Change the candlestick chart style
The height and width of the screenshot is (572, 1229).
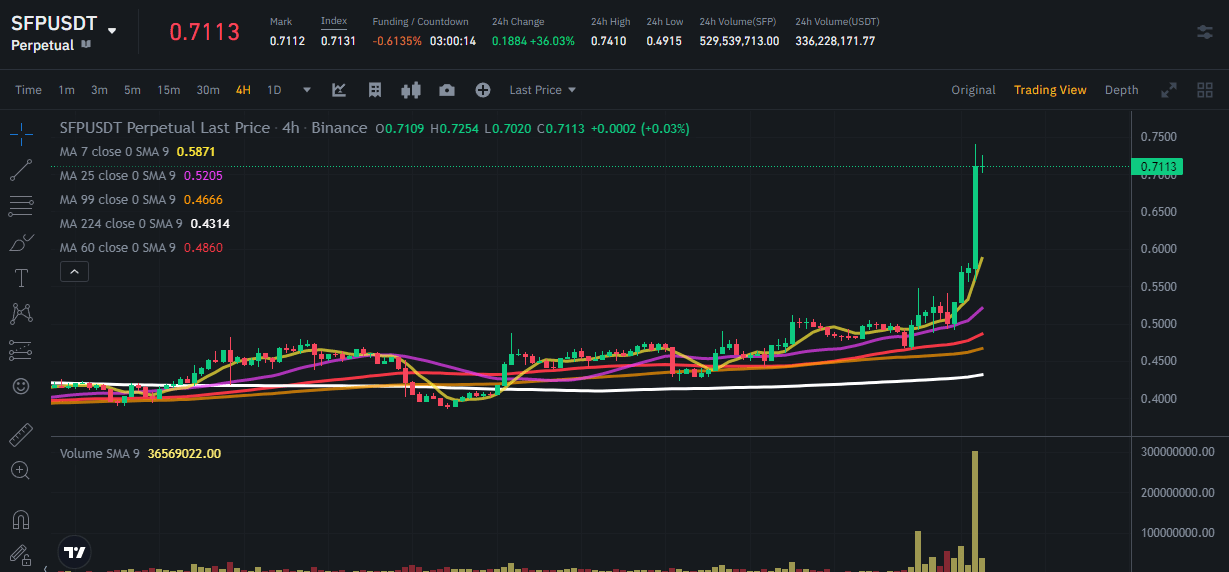click(410, 90)
